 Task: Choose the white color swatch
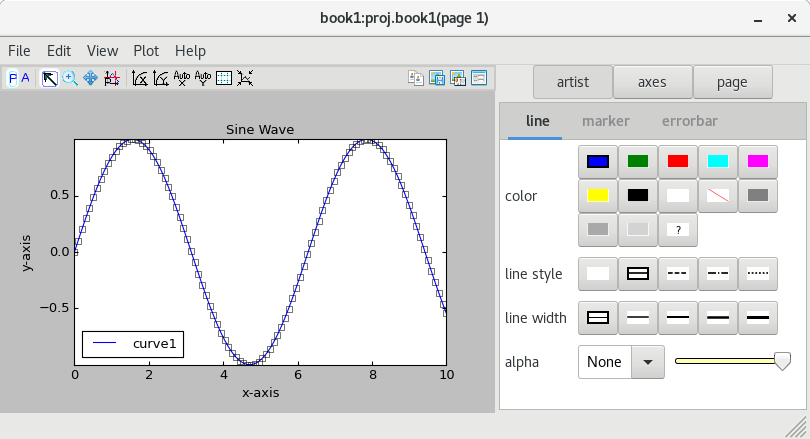[678, 196]
